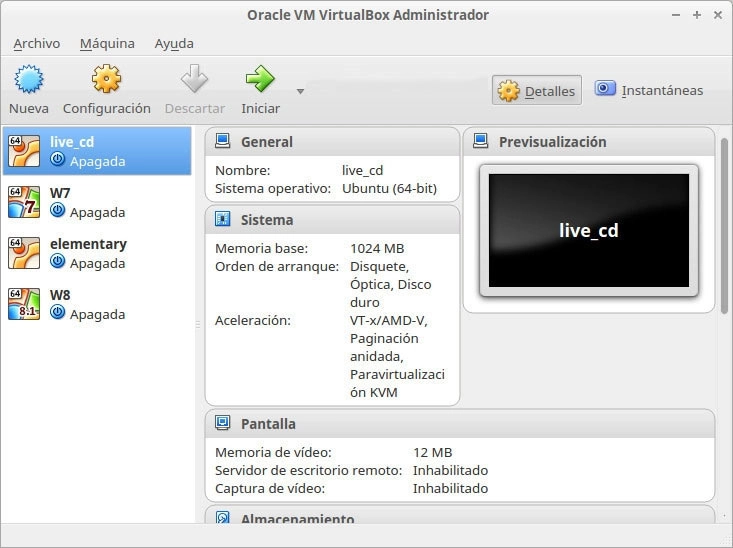
Task: Click the Pantalla section display icon
Action: (x=223, y=423)
